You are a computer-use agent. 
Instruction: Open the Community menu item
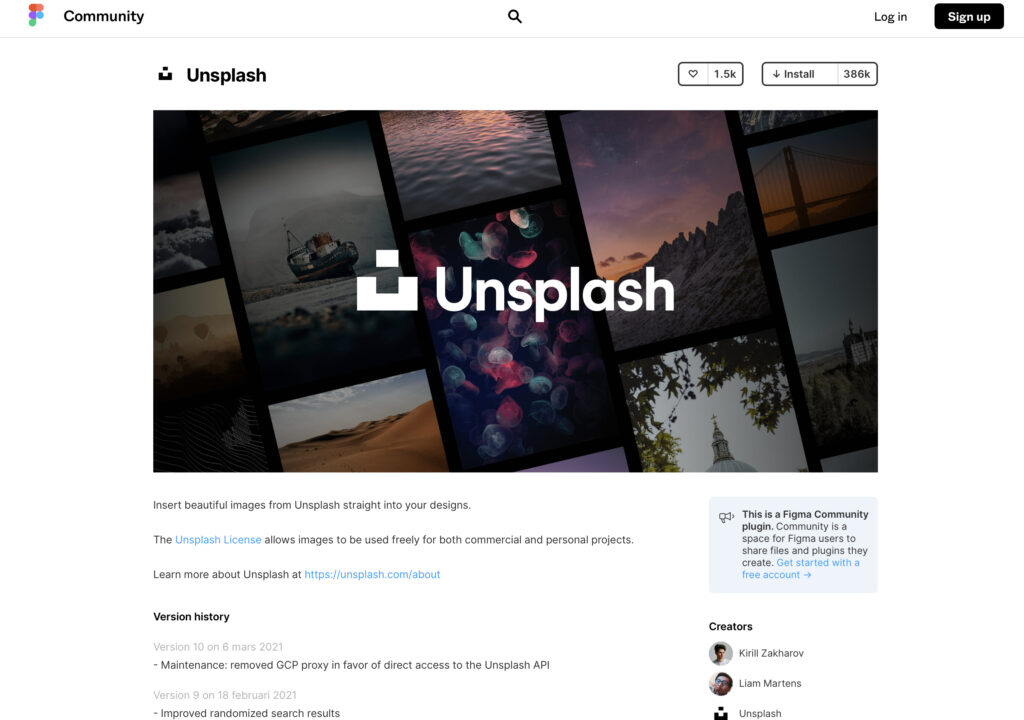[x=104, y=16]
